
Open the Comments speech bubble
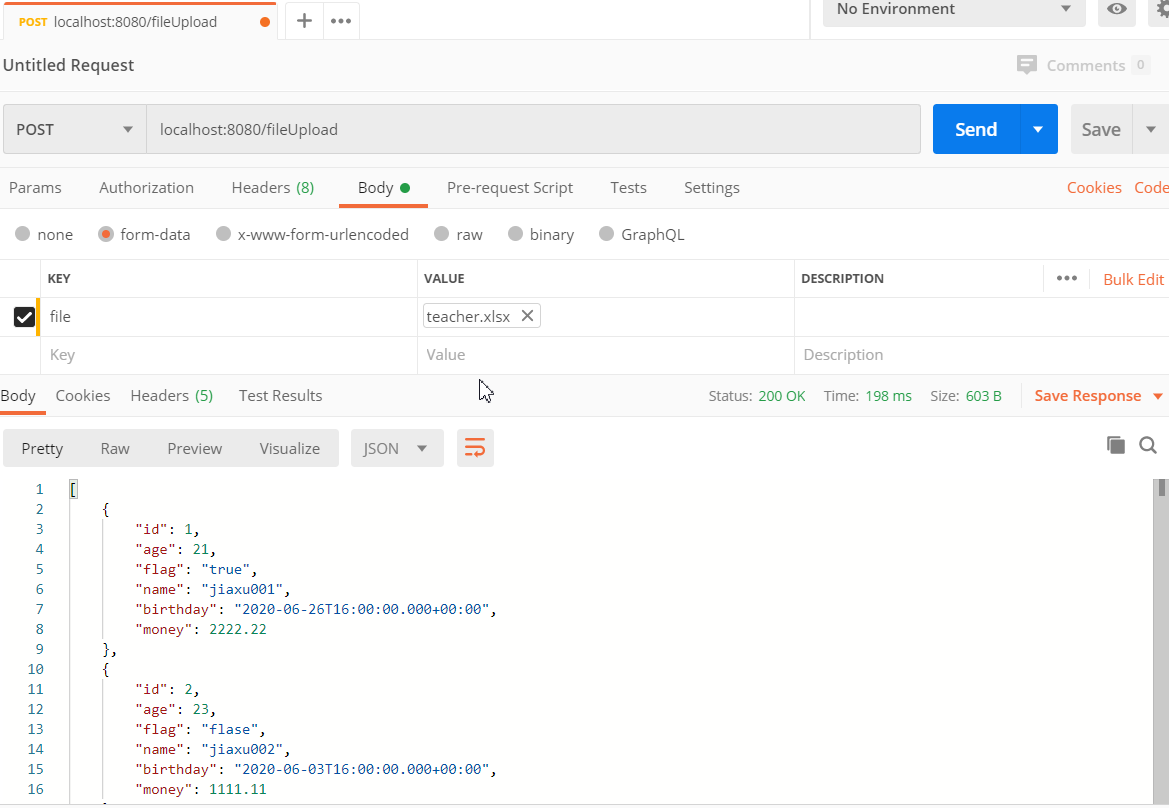1027,65
